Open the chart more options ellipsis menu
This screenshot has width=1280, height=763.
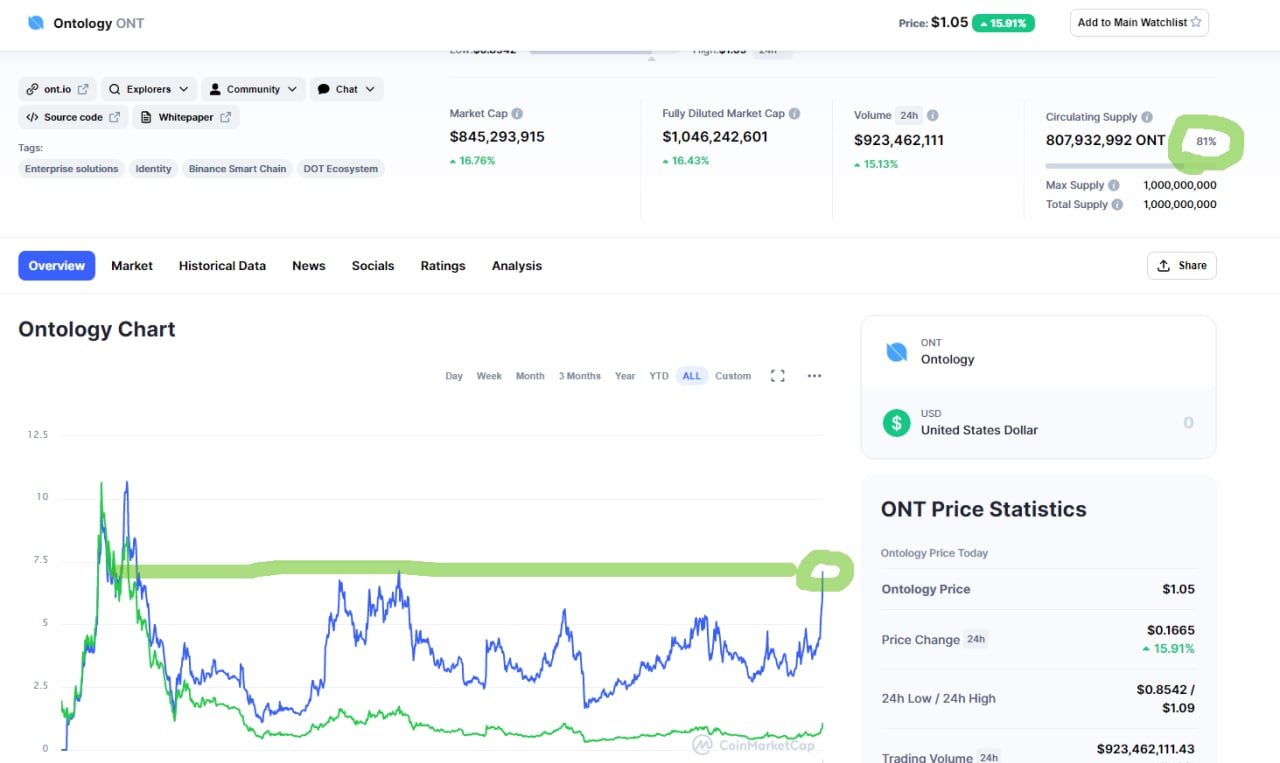coord(814,376)
